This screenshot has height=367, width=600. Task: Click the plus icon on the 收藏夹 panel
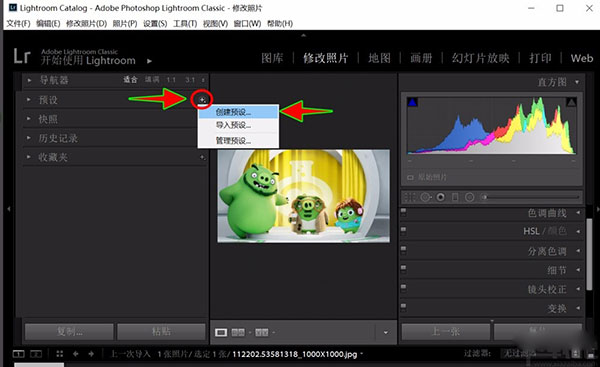click(202, 157)
